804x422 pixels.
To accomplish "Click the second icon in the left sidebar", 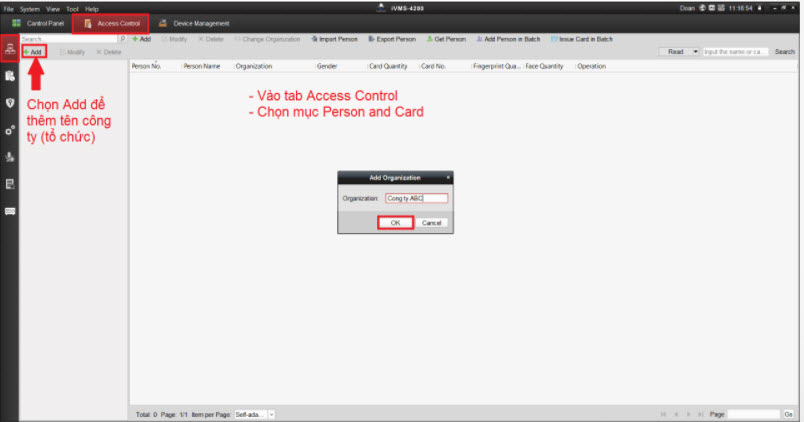I will [x=10, y=76].
